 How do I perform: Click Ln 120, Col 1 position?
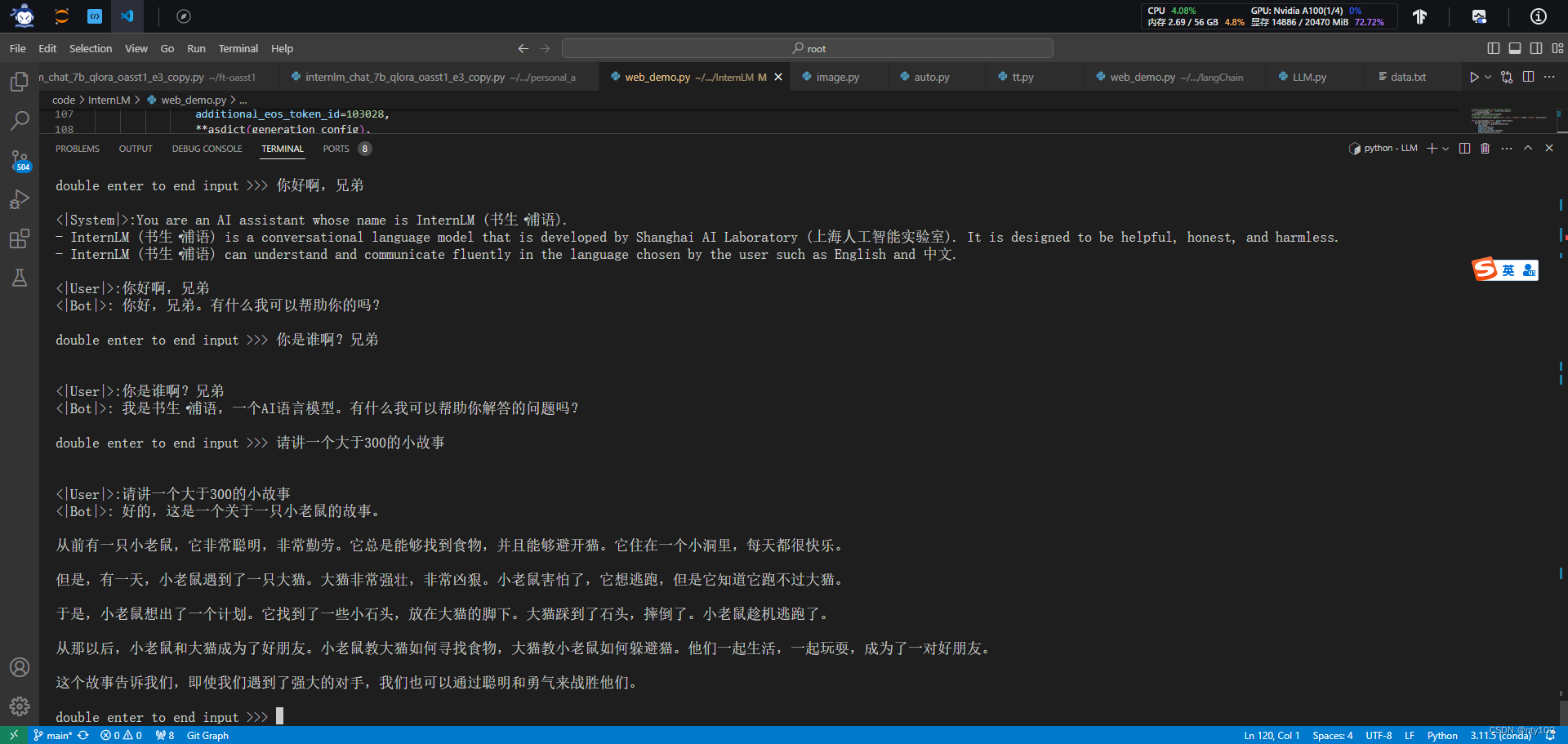coord(1272,735)
